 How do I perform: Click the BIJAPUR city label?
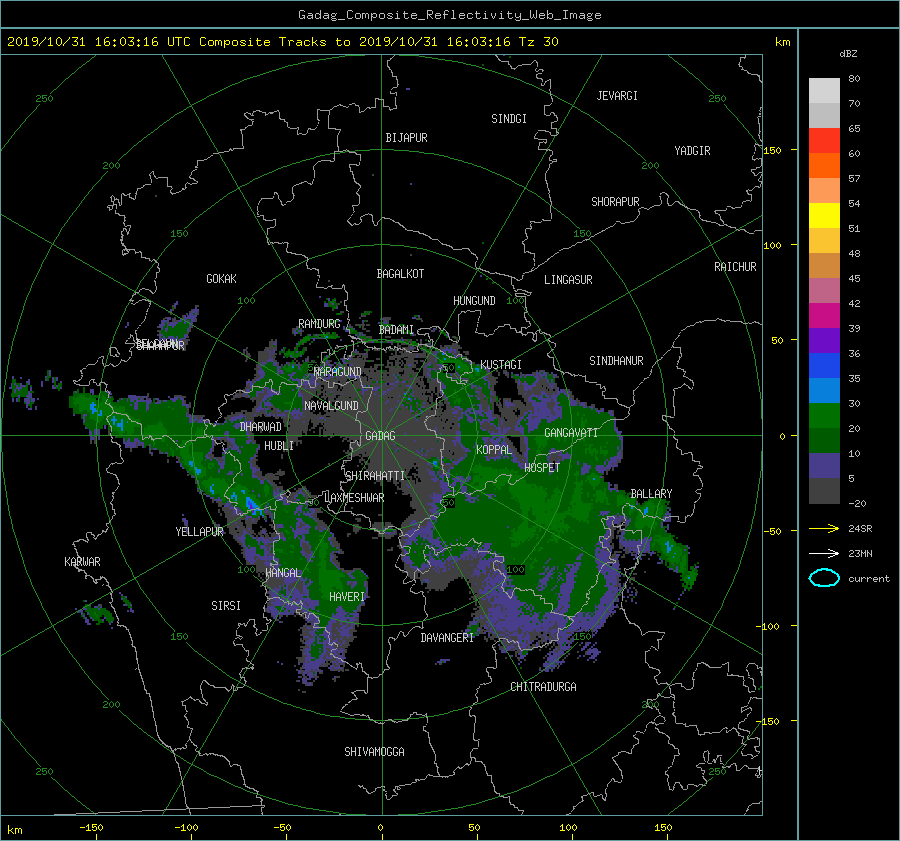click(x=406, y=138)
